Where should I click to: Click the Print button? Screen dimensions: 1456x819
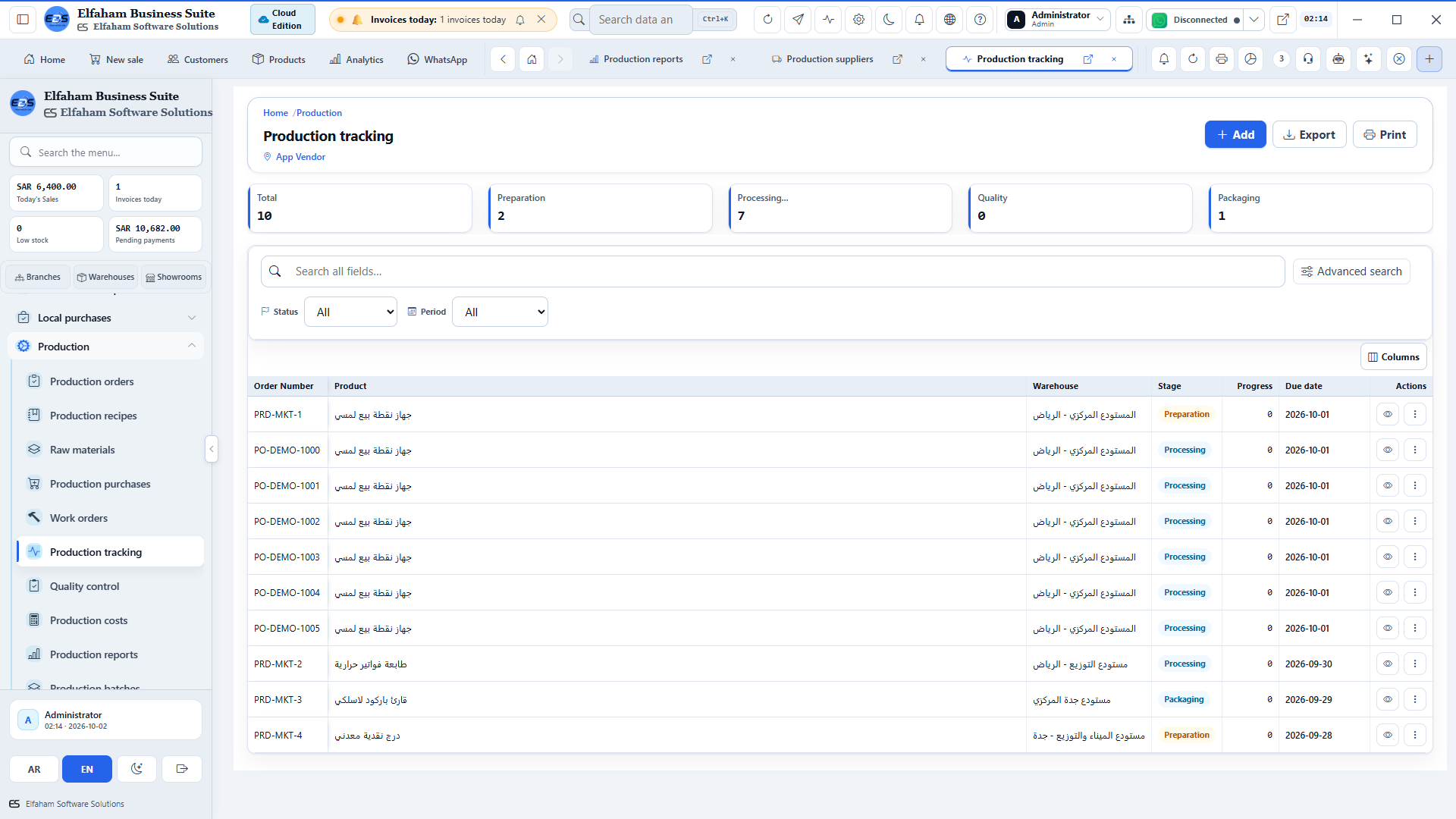1385,135
